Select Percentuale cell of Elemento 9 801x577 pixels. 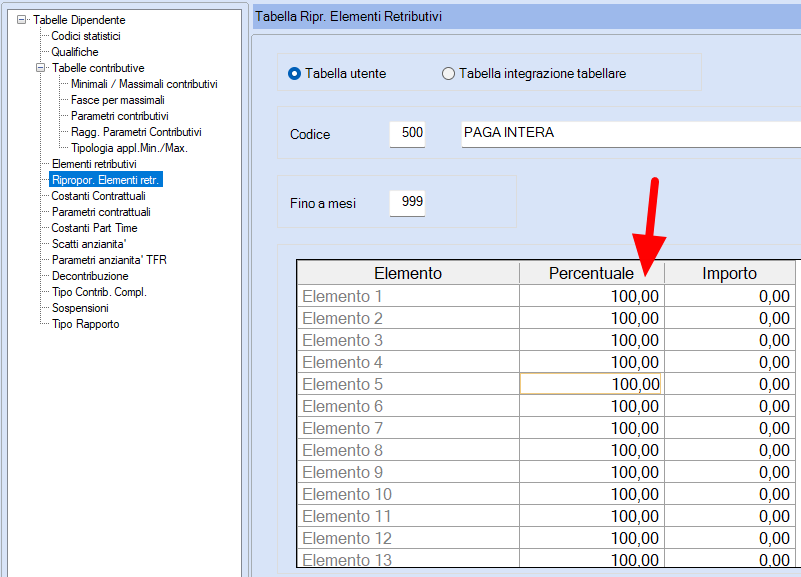pyautogui.click(x=592, y=472)
